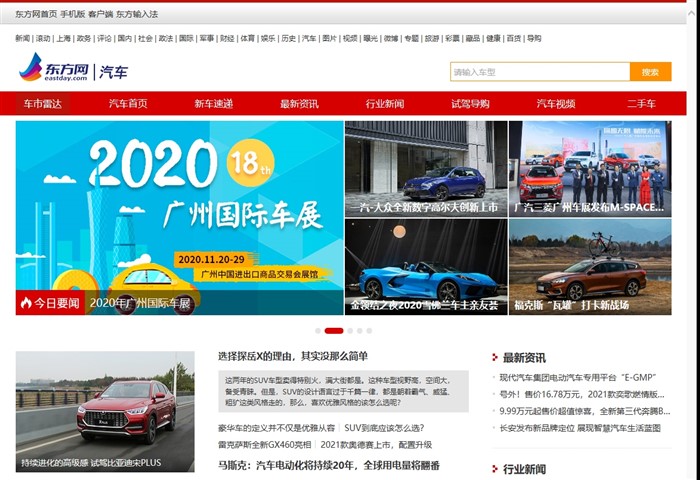Open 导购 in the channel link row
Screen dimensions: 700x480
click(x=534, y=38)
